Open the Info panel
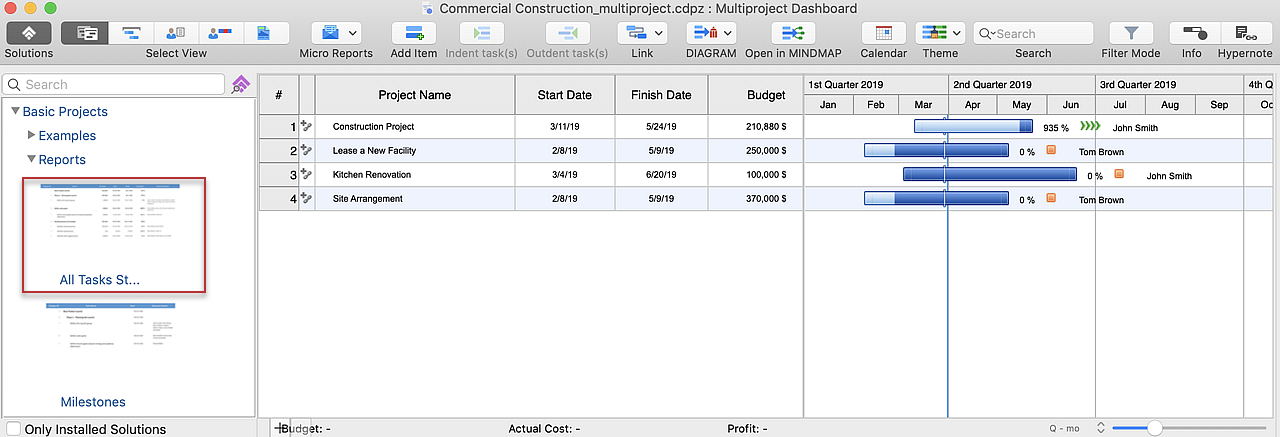This screenshot has height=437, width=1280. click(1191, 33)
